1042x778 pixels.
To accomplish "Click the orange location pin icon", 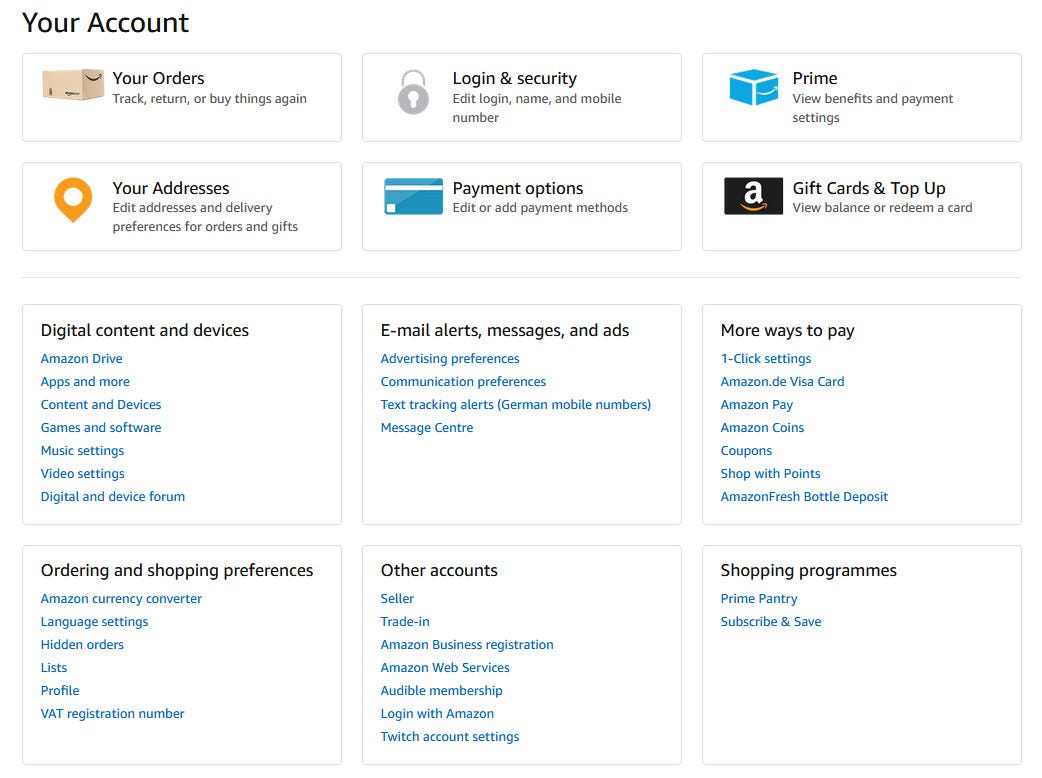I will (73, 199).
